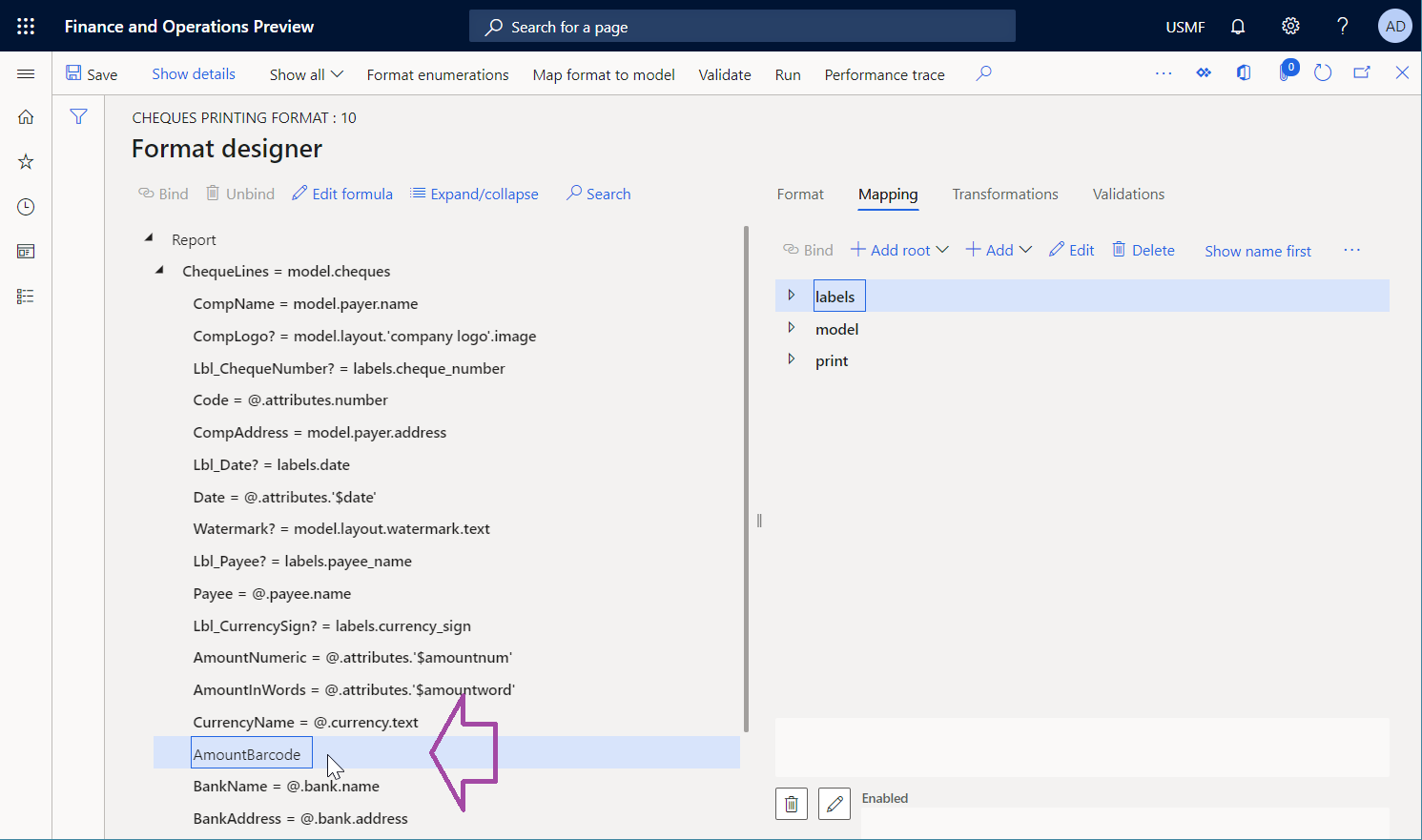The width and height of the screenshot is (1422, 840).
Task: Click the splitter handle between panes
Action: click(x=759, y=521)
